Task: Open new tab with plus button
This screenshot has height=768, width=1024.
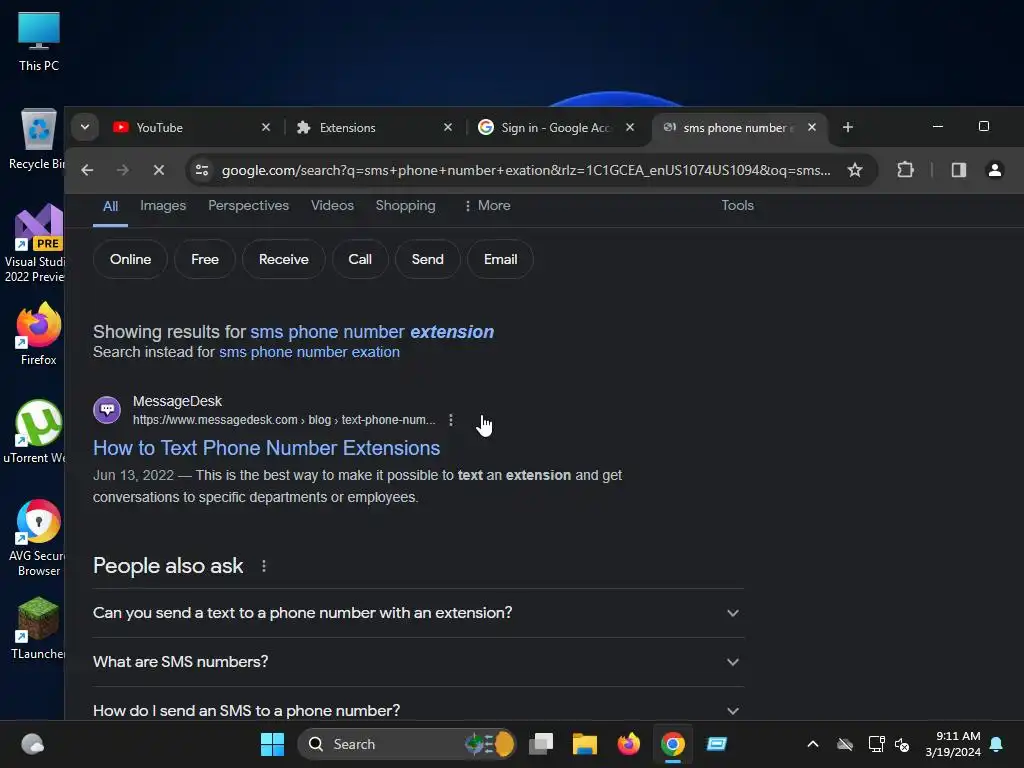Action: [848, 127]
